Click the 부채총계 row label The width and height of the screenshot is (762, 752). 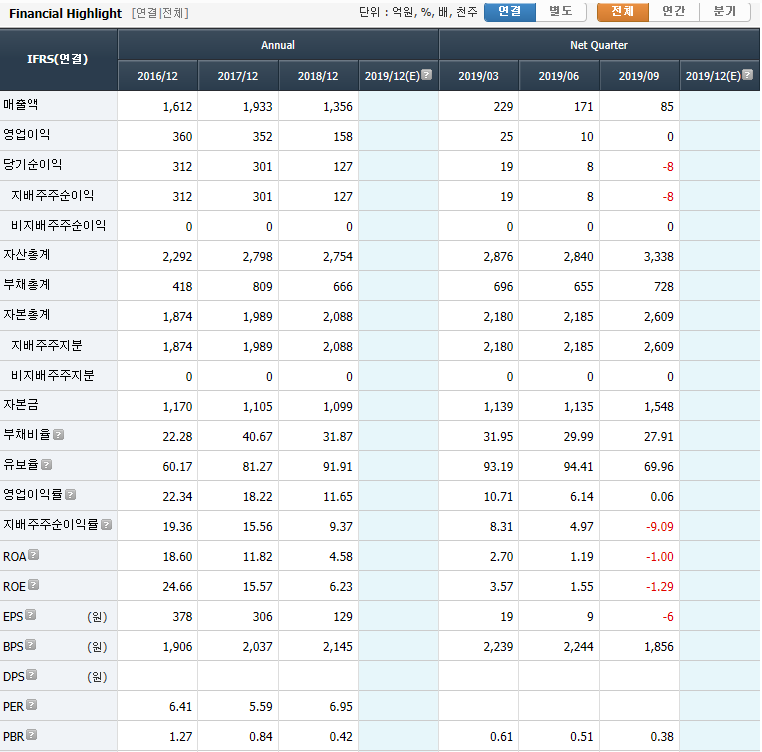pos(27,285)
